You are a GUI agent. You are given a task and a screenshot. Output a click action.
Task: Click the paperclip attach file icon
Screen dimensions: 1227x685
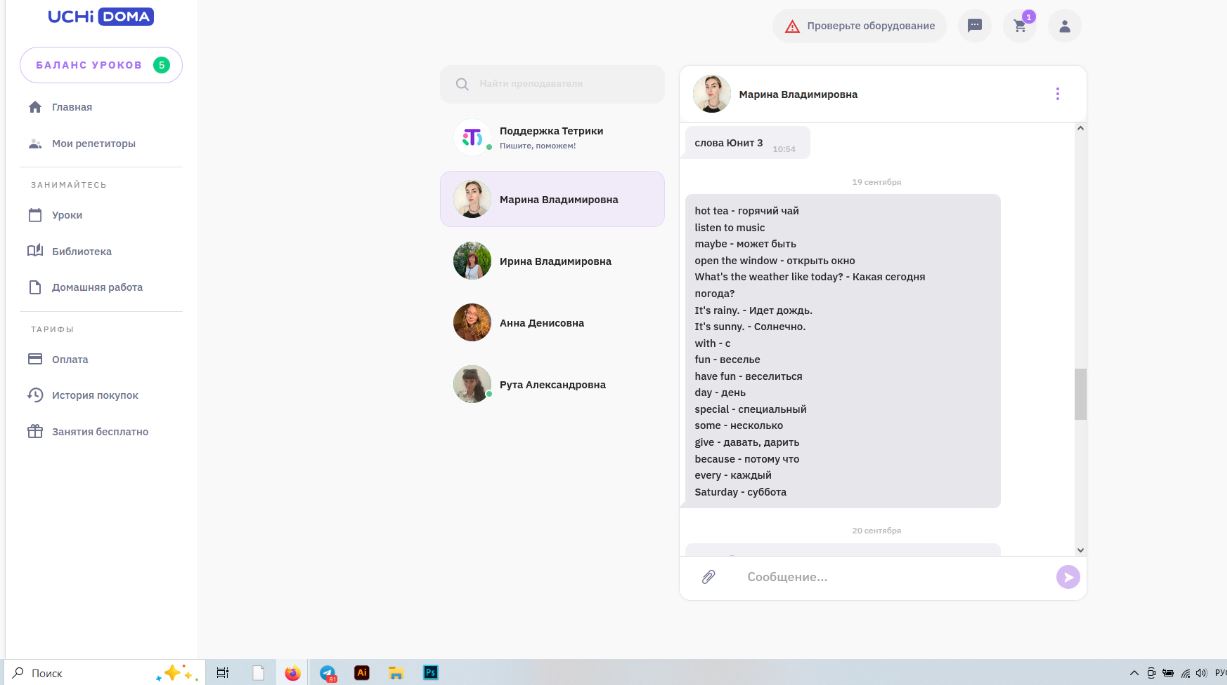pos(708,577)
